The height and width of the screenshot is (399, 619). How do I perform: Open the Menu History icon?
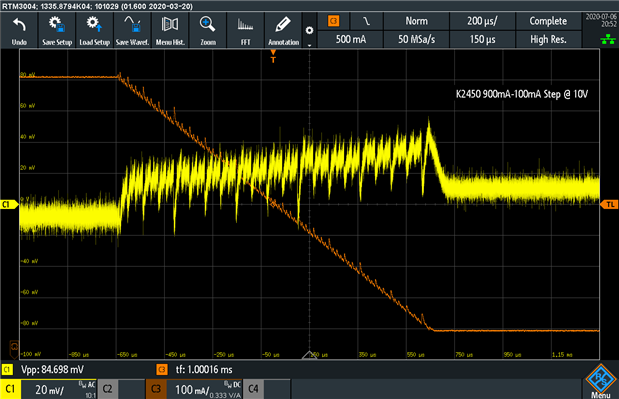[x=170, y=30]
